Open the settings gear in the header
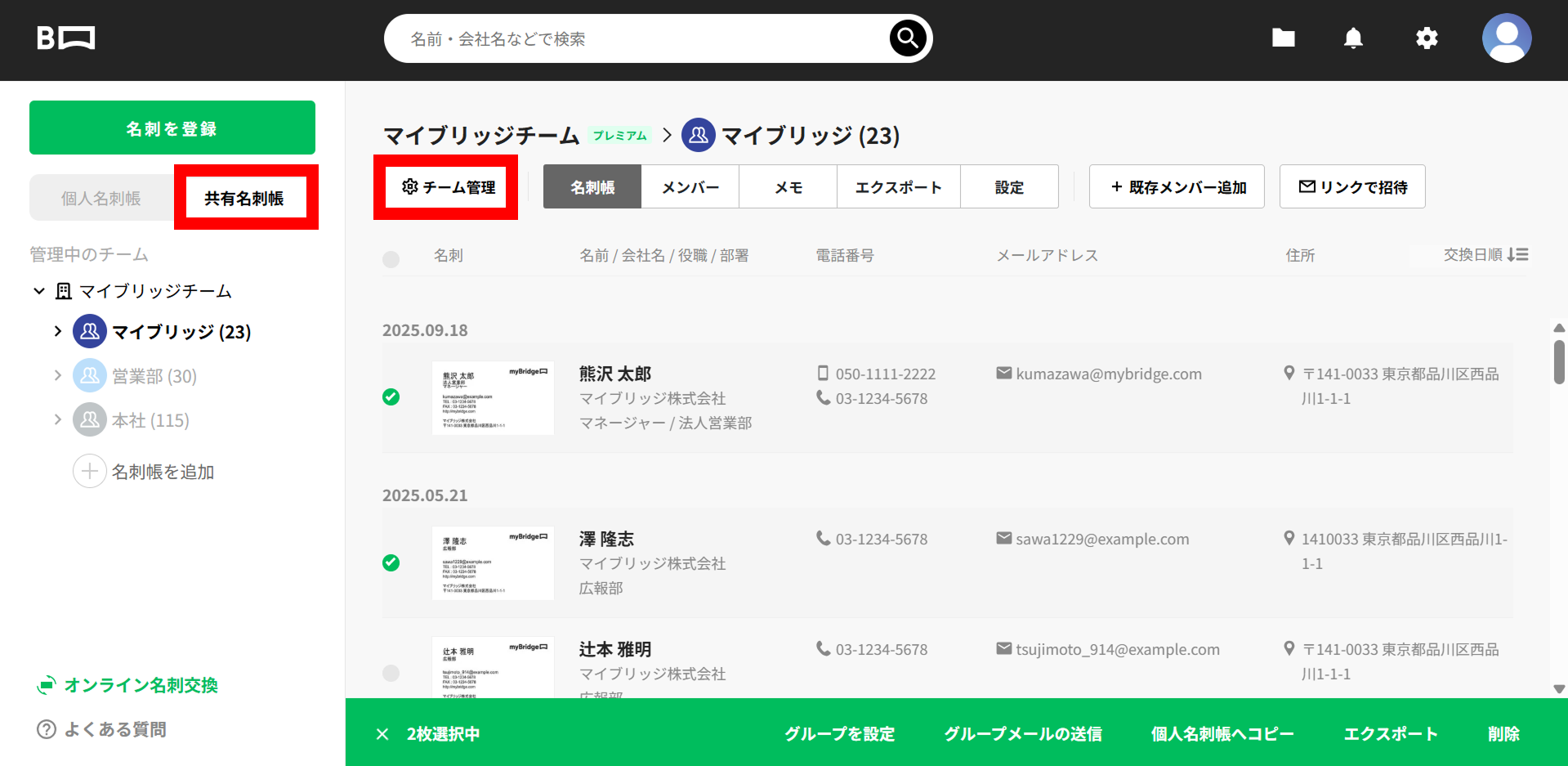This screenshot has height=766, width=1568. 1427,38
